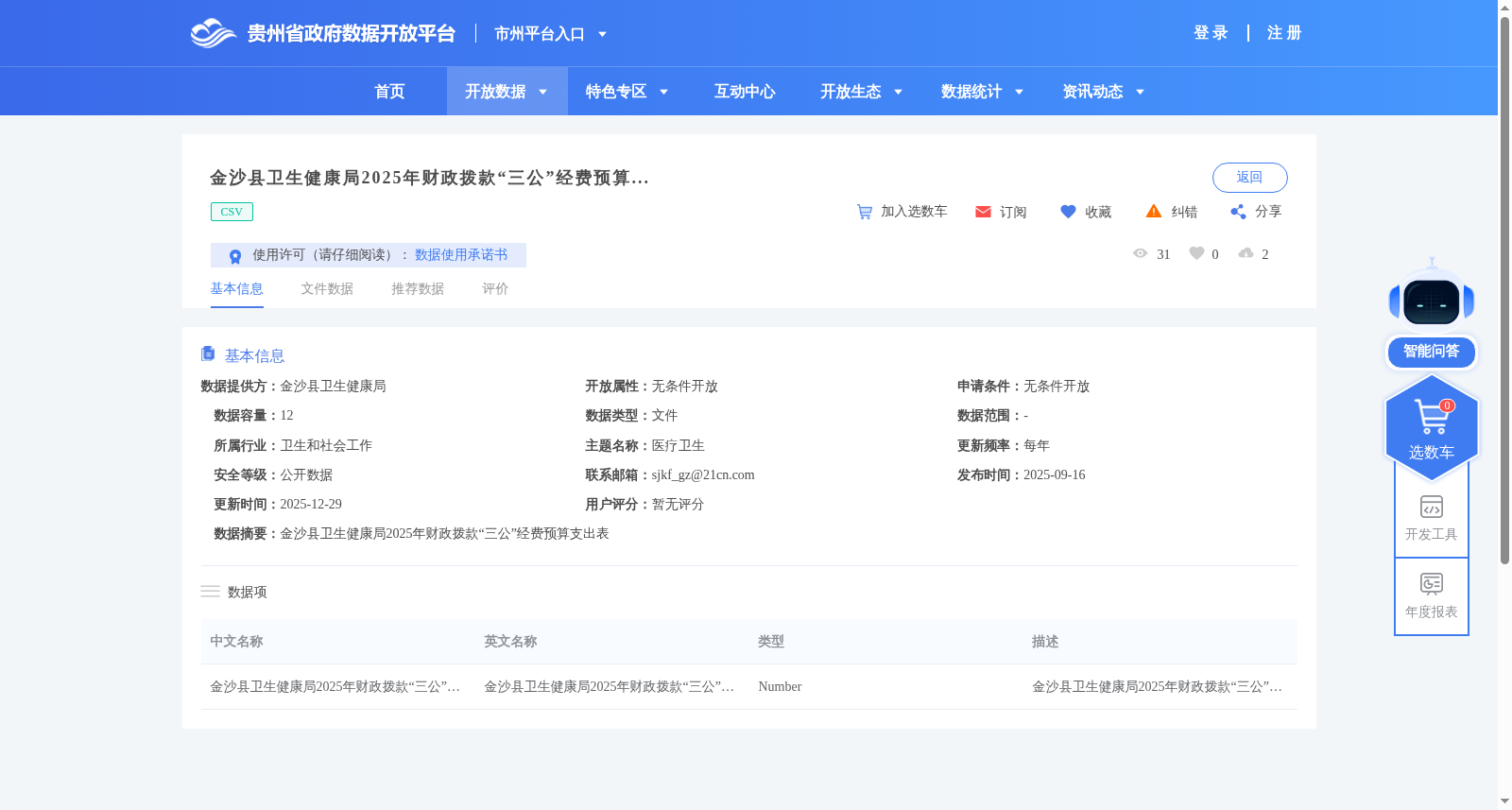
Task: Go to 首页 in the navigation bar
Action: (x=389, y=92)
